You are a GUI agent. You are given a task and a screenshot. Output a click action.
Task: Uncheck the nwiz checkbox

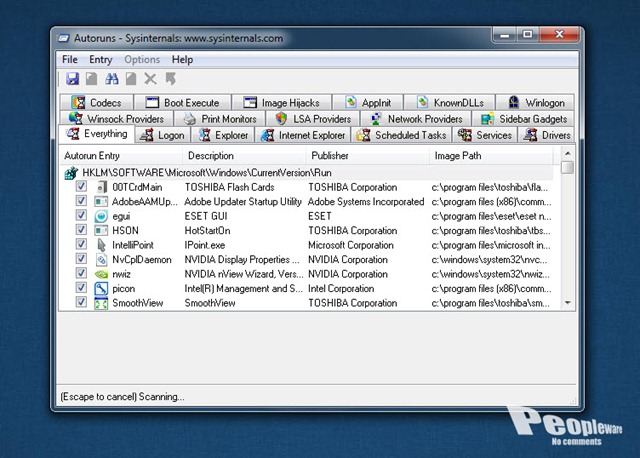[x=81, y=273]
